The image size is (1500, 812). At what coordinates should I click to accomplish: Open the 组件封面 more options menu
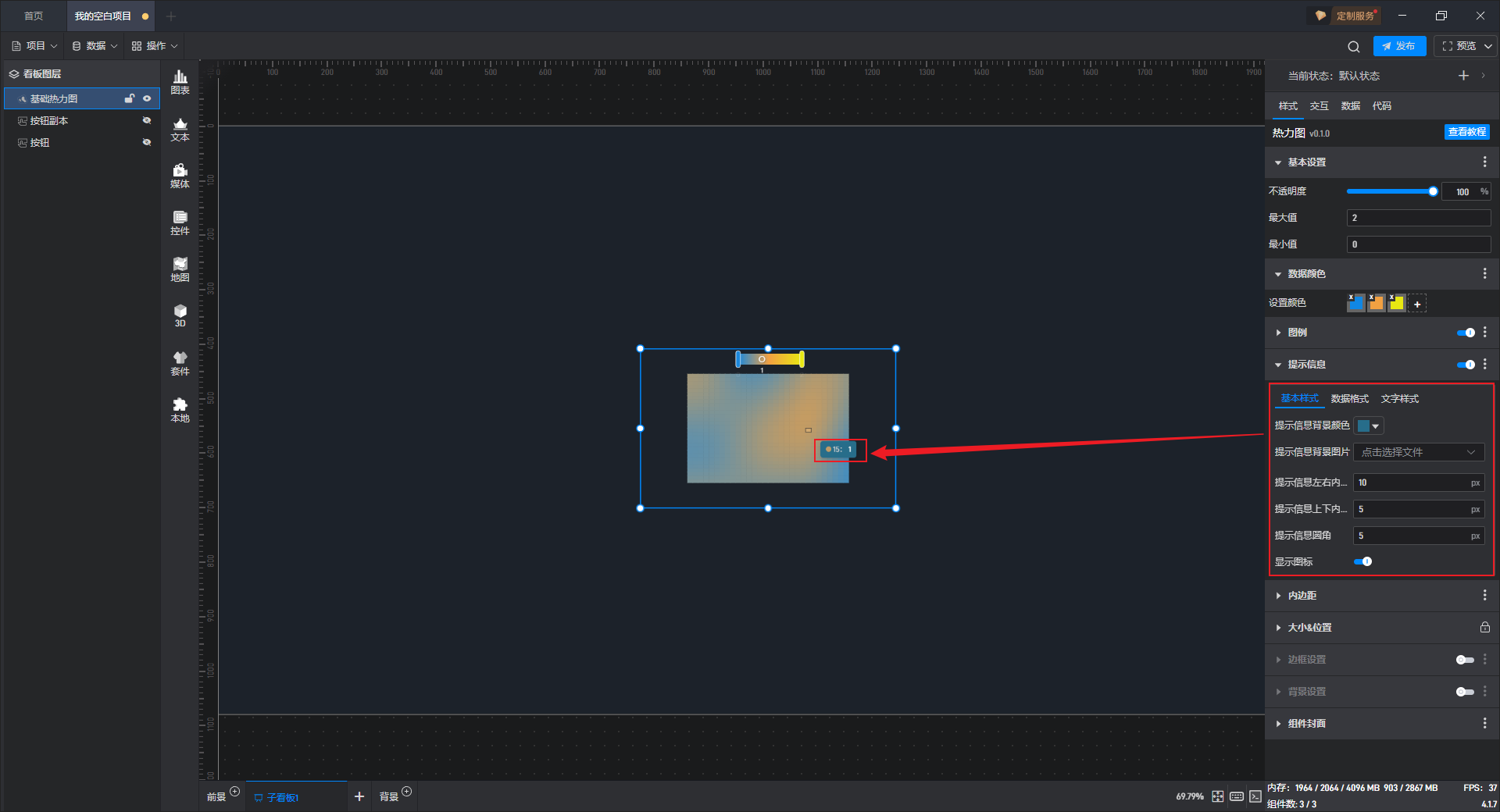pos(1484,723)
